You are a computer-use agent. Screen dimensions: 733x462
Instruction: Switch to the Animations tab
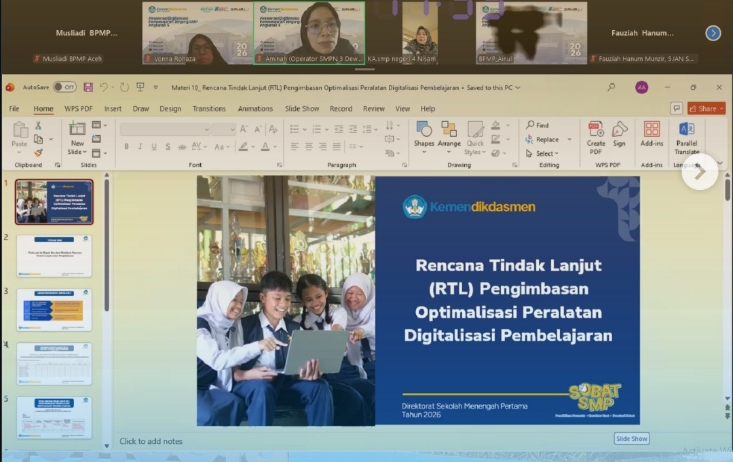(x=255, y=108)
